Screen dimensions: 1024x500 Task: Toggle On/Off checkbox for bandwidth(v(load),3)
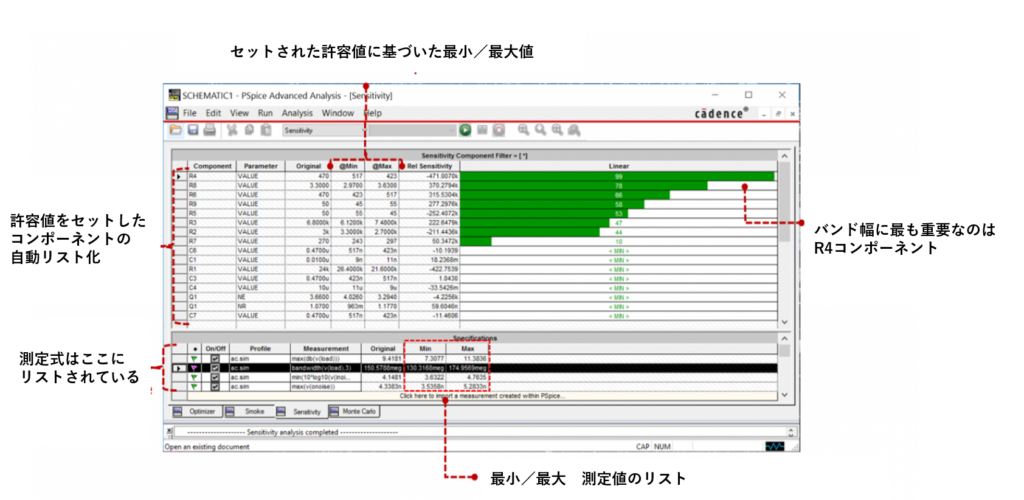(214, 368)
